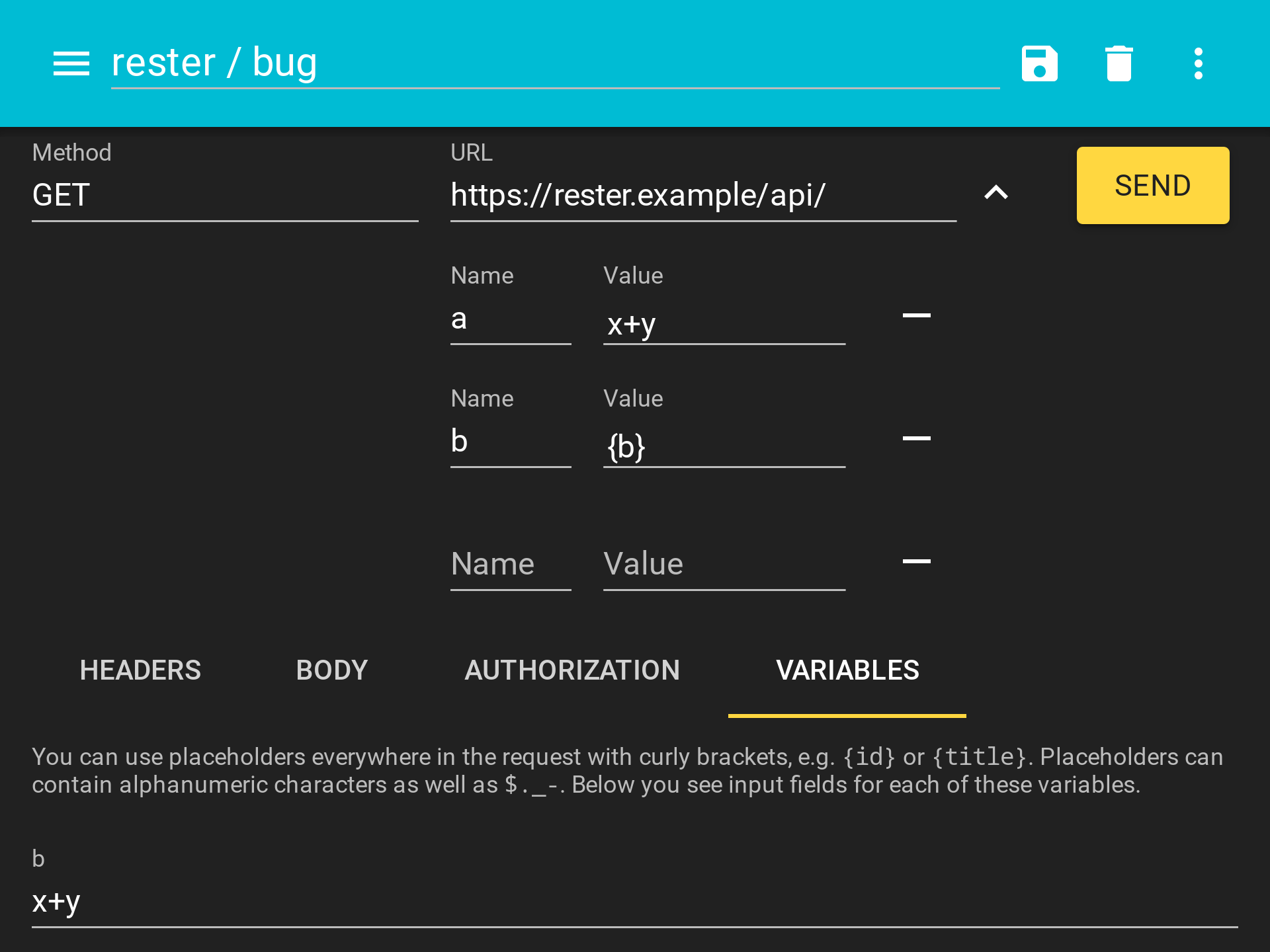Viewport: 1270px width, 952px height.
Task: Edit the variable b value field
Action: coord(634,902)
